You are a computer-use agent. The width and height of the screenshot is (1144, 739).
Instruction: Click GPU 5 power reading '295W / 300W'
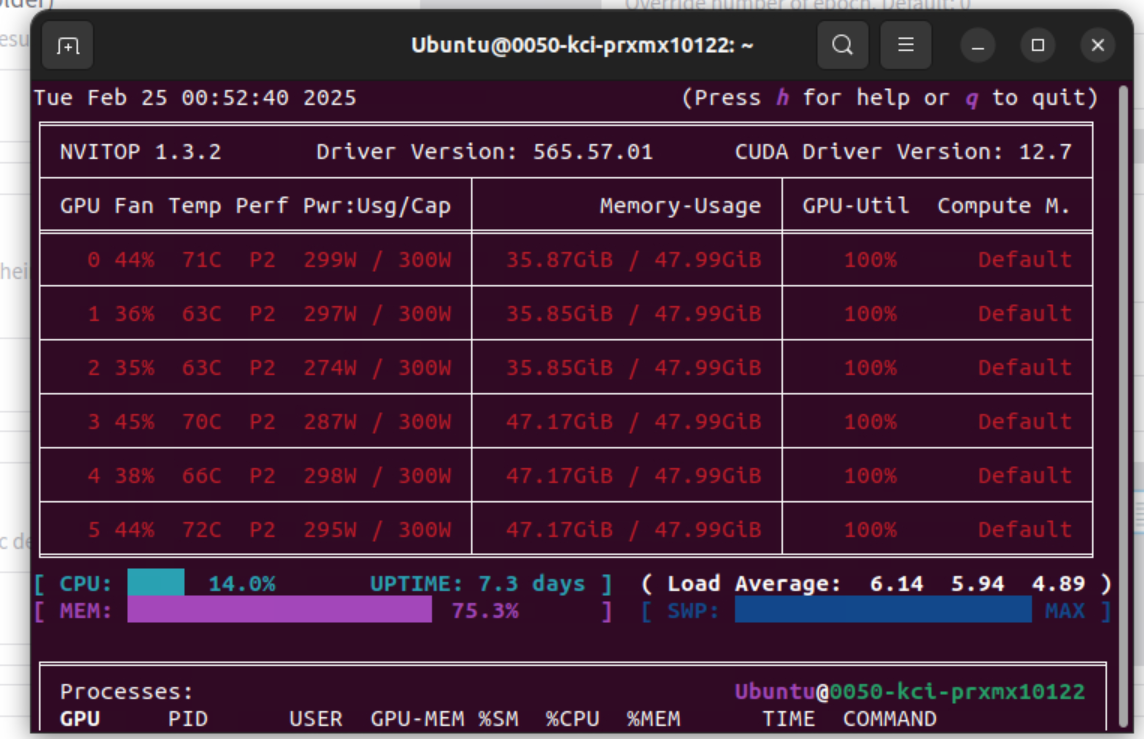pyautogui.click(x=377, y=530)
